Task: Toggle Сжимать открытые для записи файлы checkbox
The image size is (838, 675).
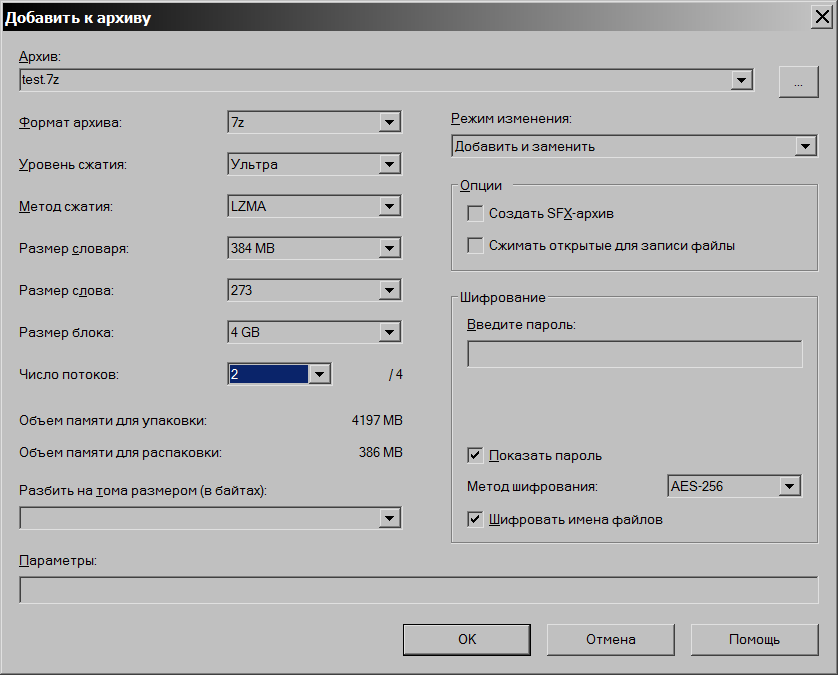Action: [475, 245]
